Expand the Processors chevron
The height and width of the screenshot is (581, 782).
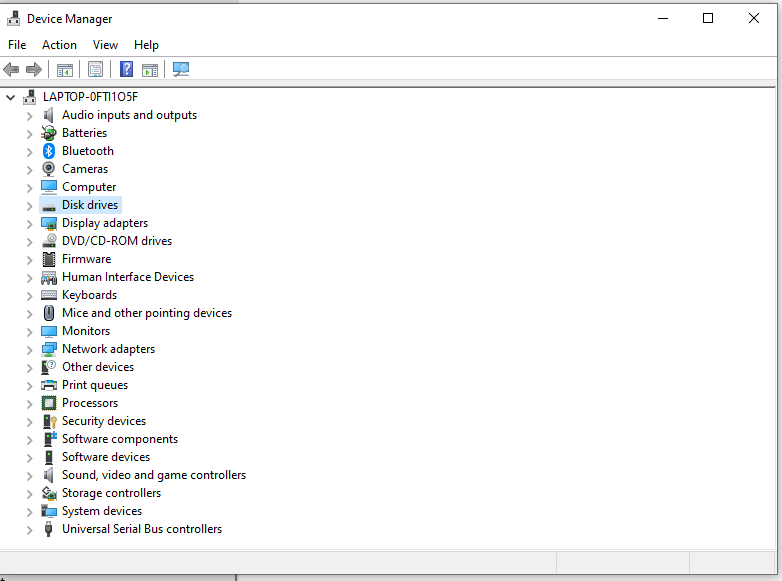pos(29,403)
